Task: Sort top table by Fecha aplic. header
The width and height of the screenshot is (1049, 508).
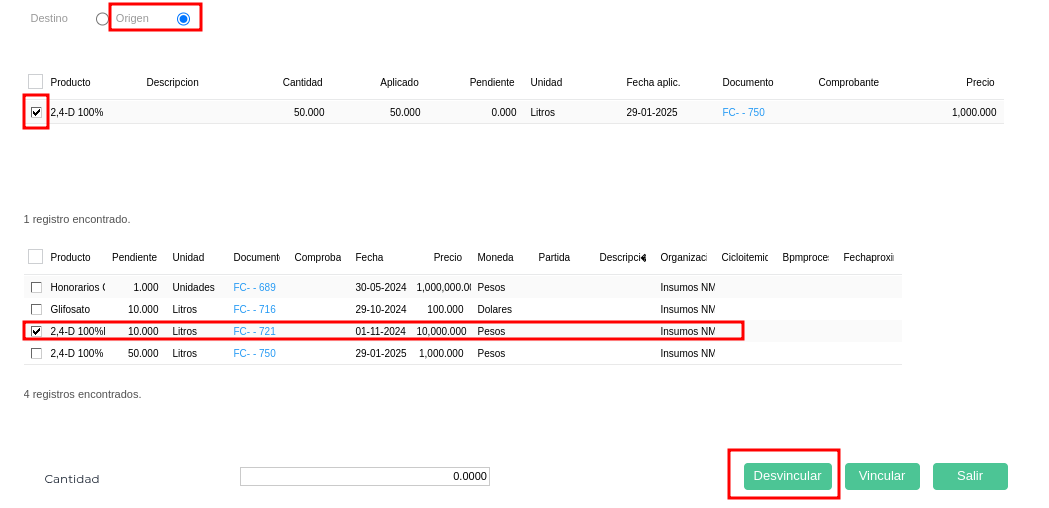Action: tap(653, 83)
